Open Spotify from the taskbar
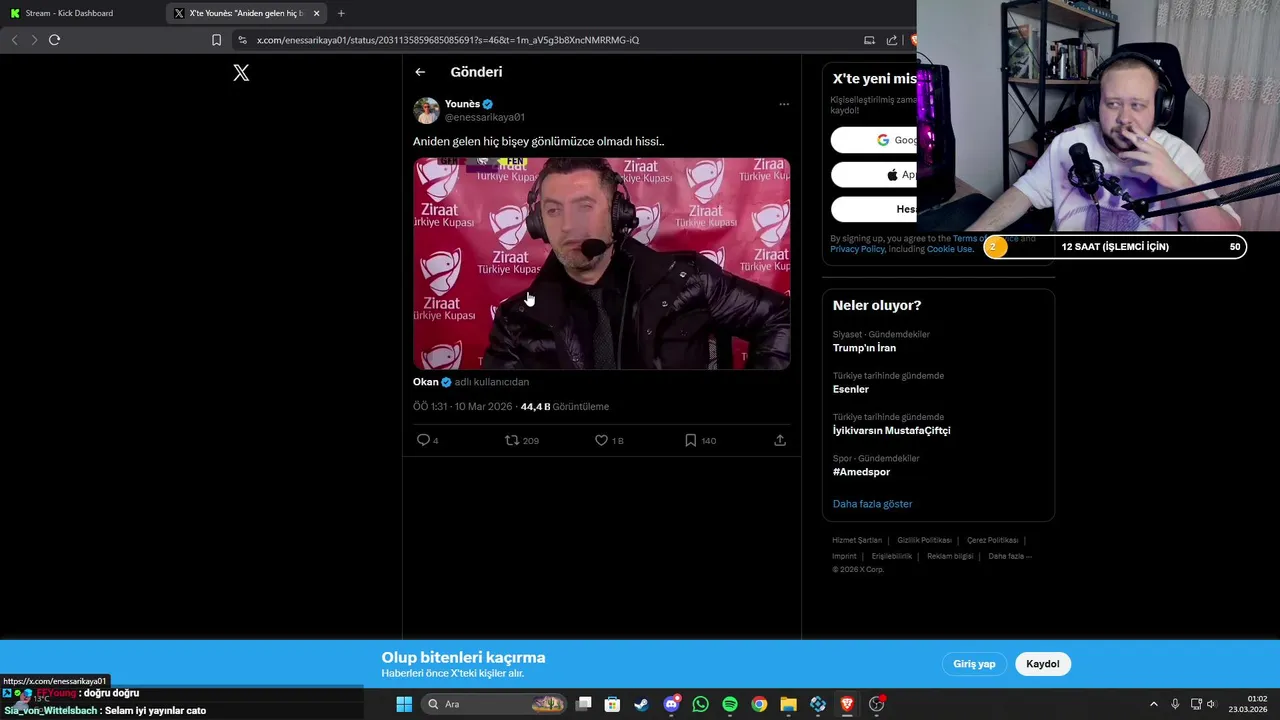 pyautogui.click(x=729, y=704)
